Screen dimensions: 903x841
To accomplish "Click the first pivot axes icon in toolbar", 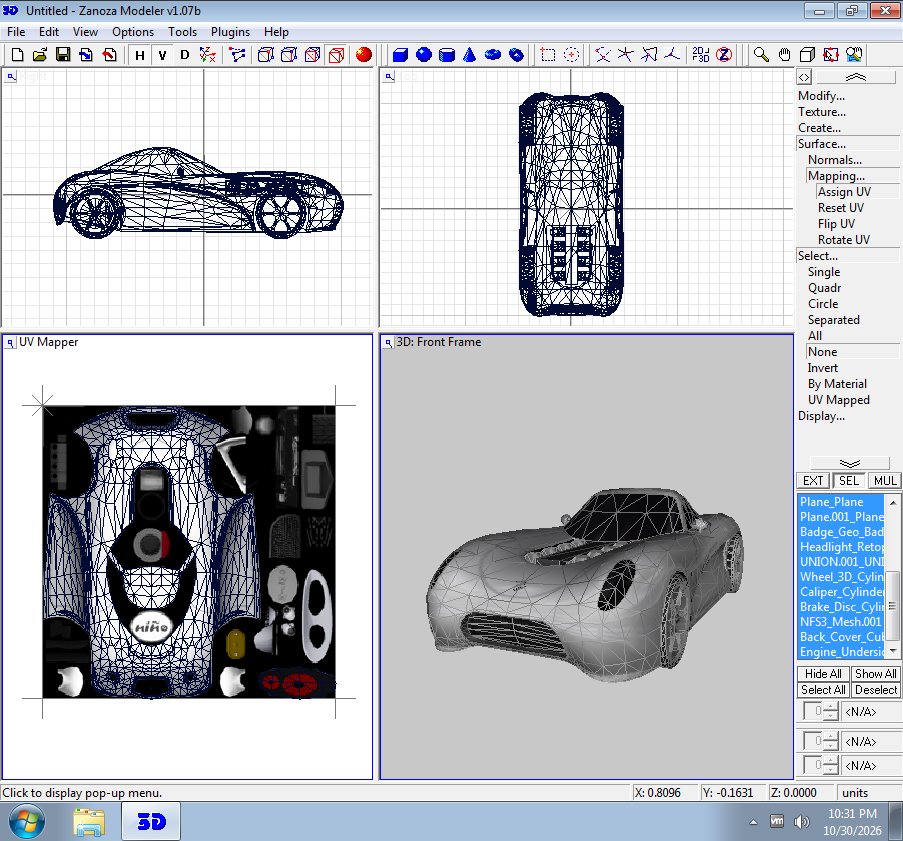I will click(602, 55).
